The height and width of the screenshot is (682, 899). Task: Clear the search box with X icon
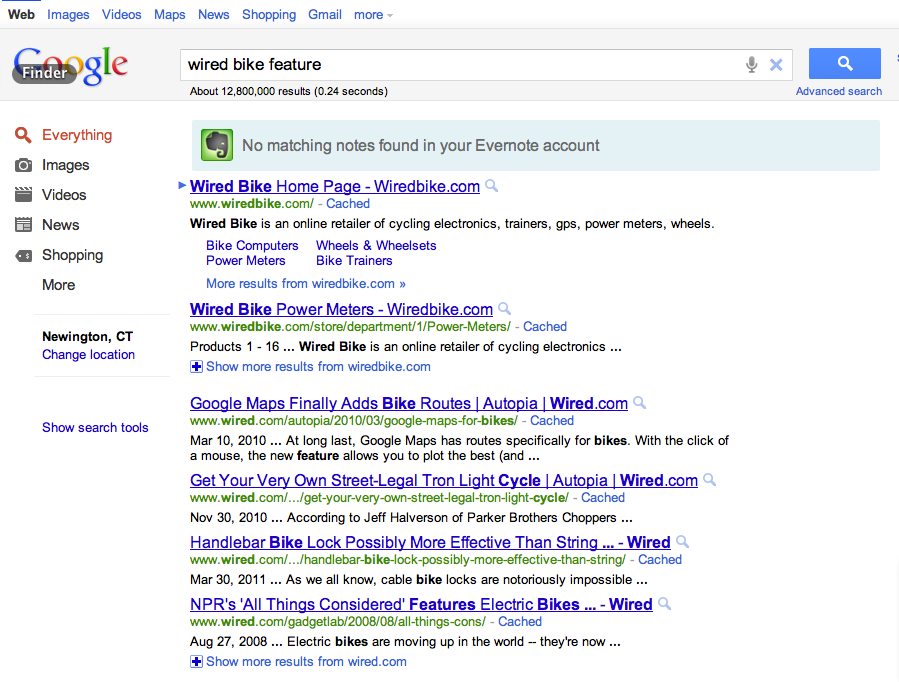point(776,65)
